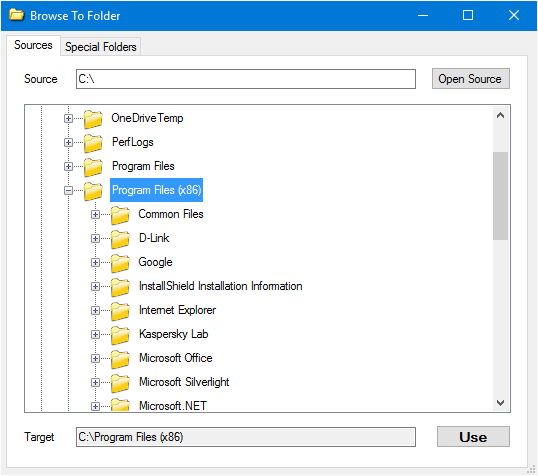Click the Use button
Viewport: 538px width, 476px height.
(473, 437)
